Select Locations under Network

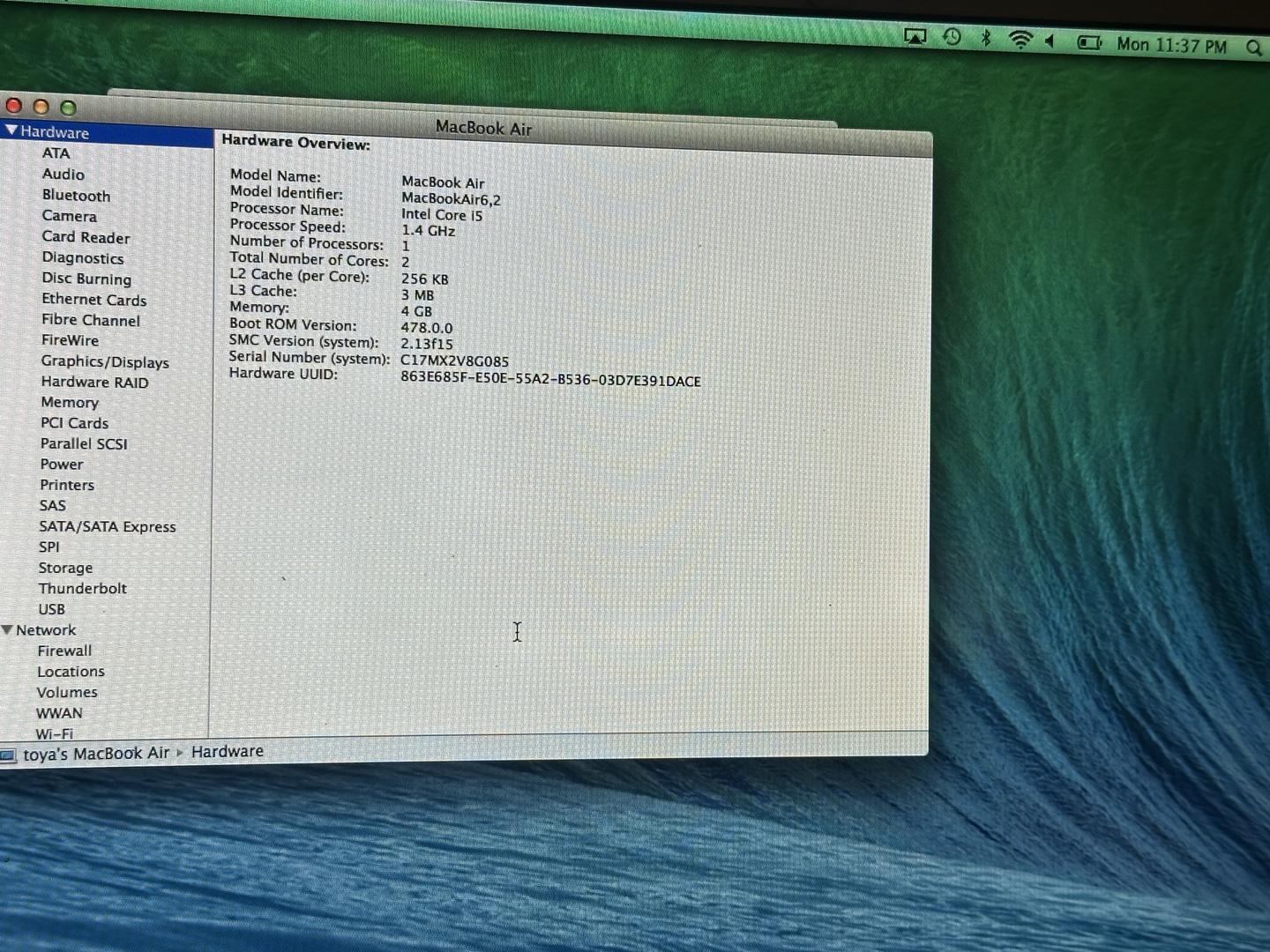click(x=71, y=672)
